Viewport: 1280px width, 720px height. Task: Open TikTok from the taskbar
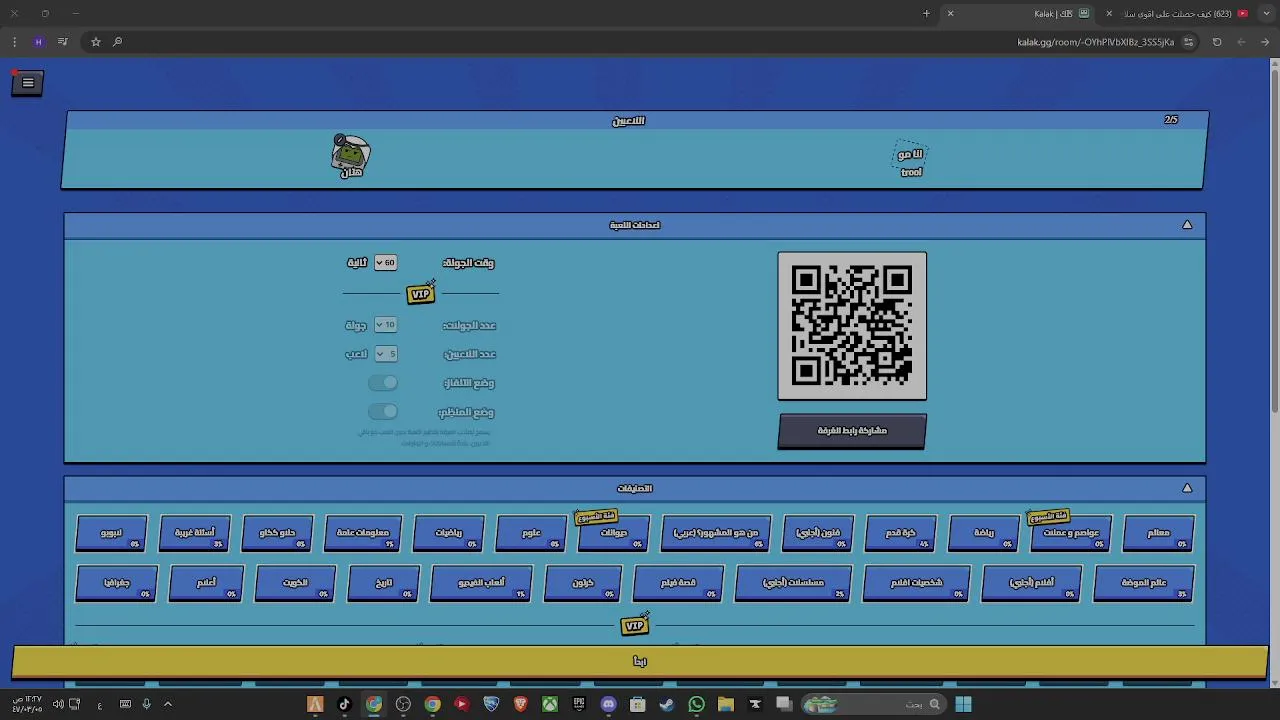click(345, 704)
